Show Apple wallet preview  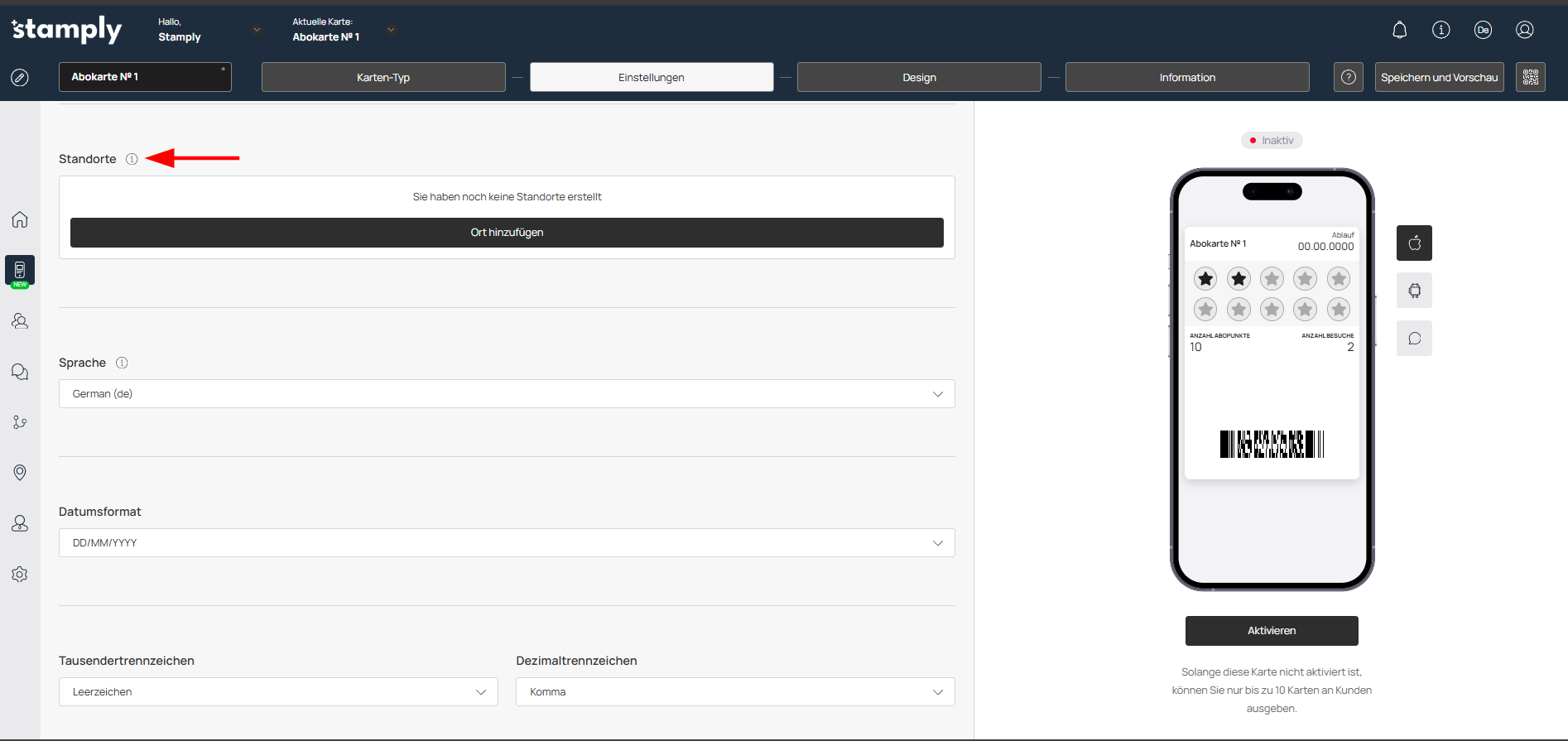(x=1414, y=243)
